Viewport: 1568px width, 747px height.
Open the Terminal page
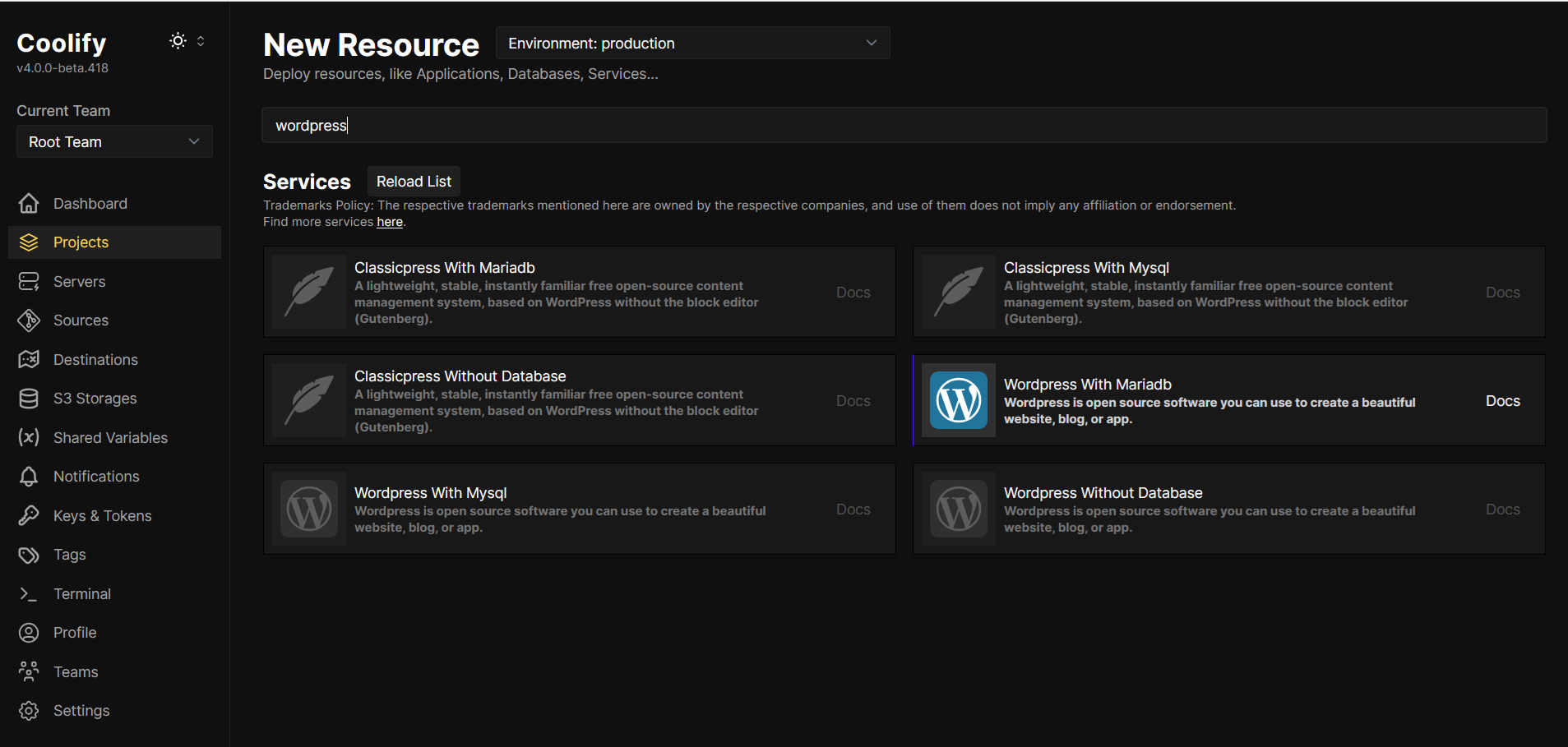click(x=114, y=593)
